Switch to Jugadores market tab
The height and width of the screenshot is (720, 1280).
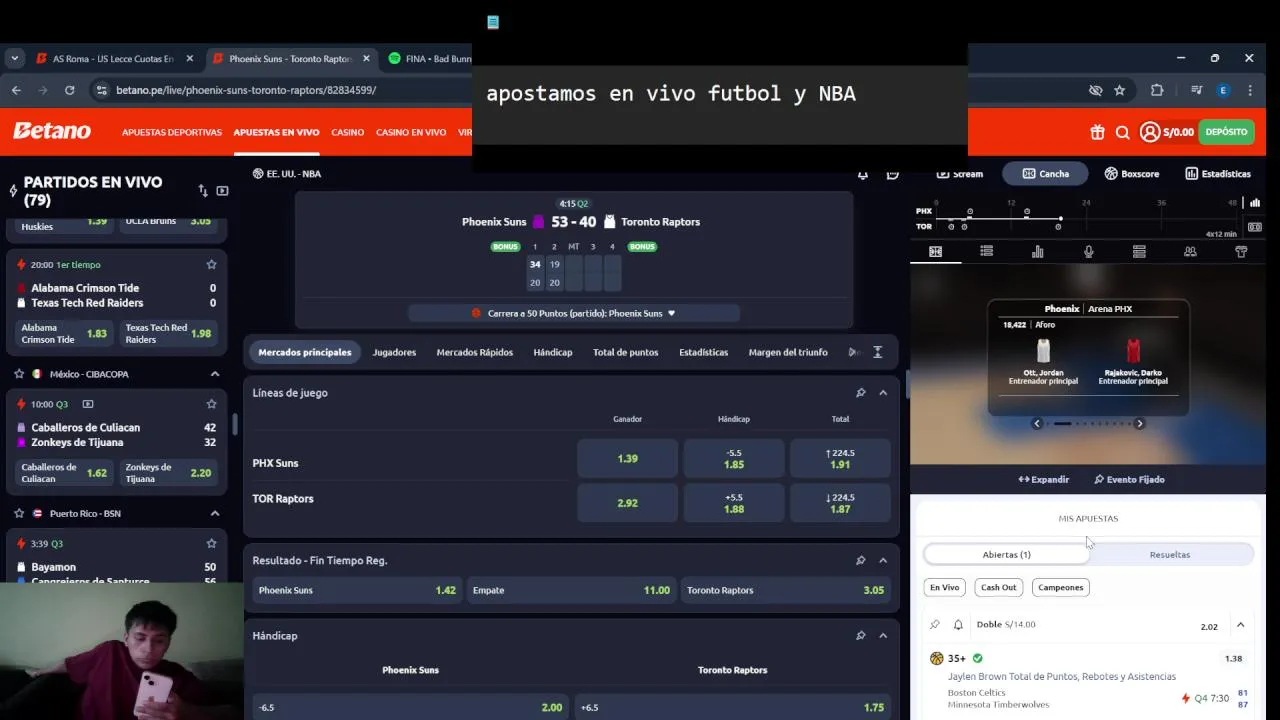pos(394,352)
